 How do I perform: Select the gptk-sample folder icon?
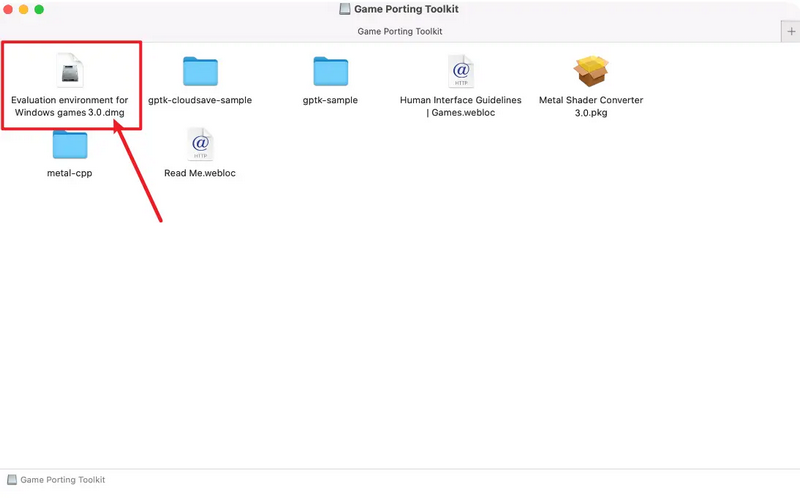[x=330, y=71]
